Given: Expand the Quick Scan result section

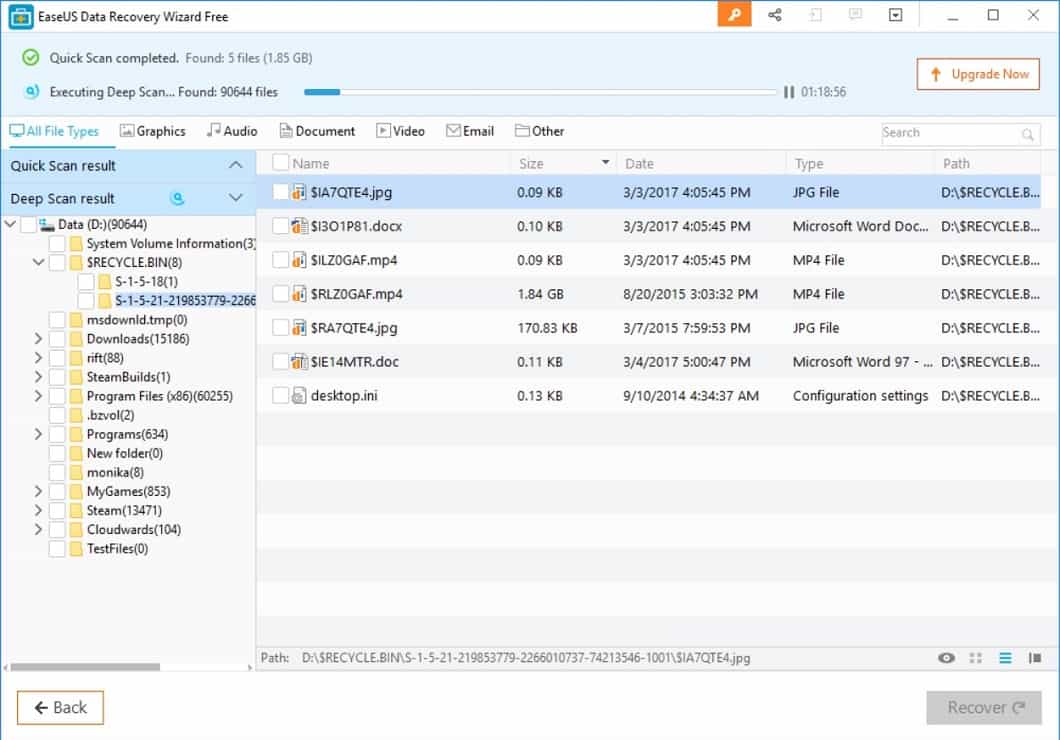Looking at the screenshot, I should pos(235,165).
